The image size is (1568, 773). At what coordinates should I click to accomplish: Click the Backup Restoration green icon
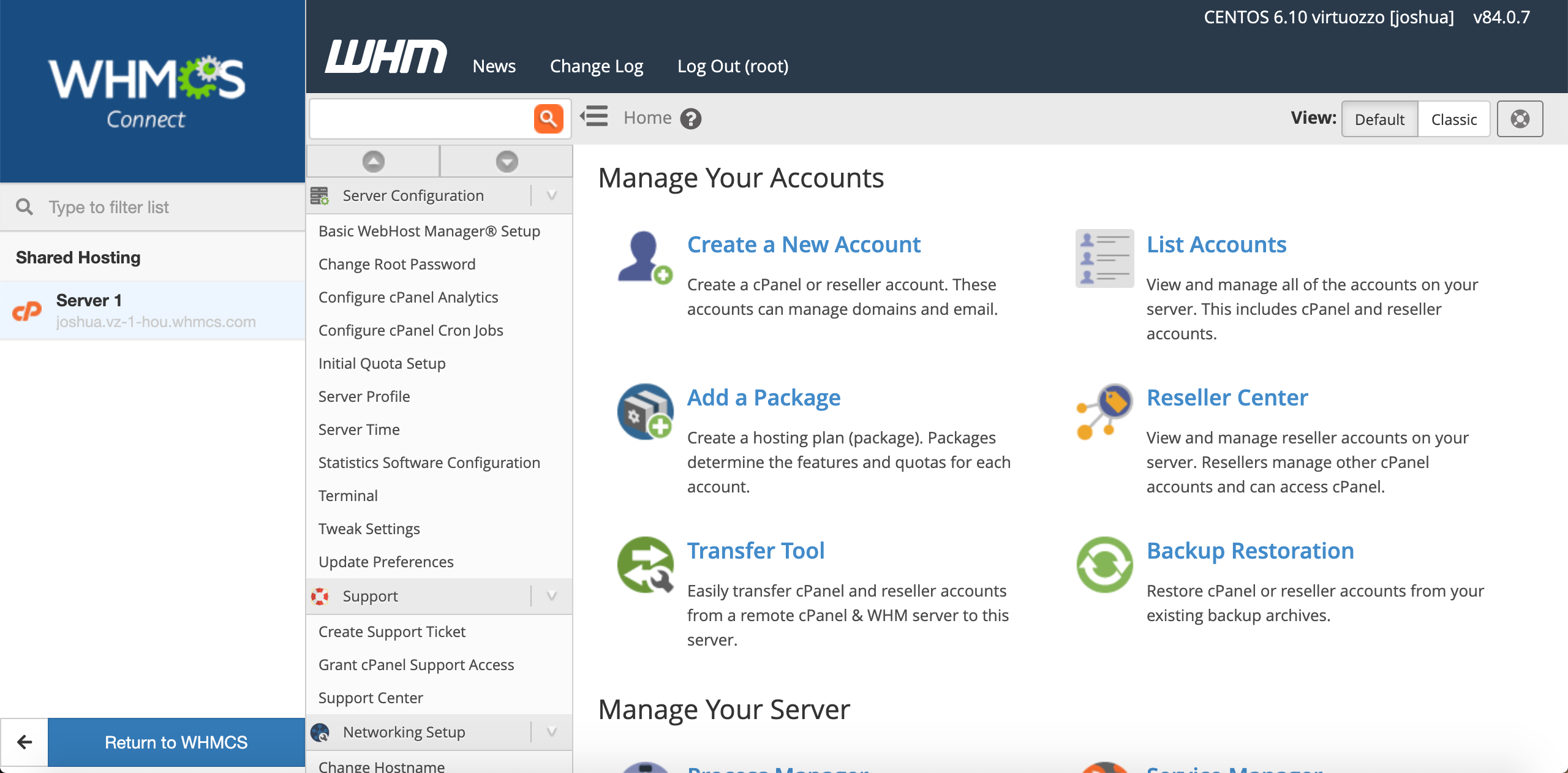(1104, 564)
